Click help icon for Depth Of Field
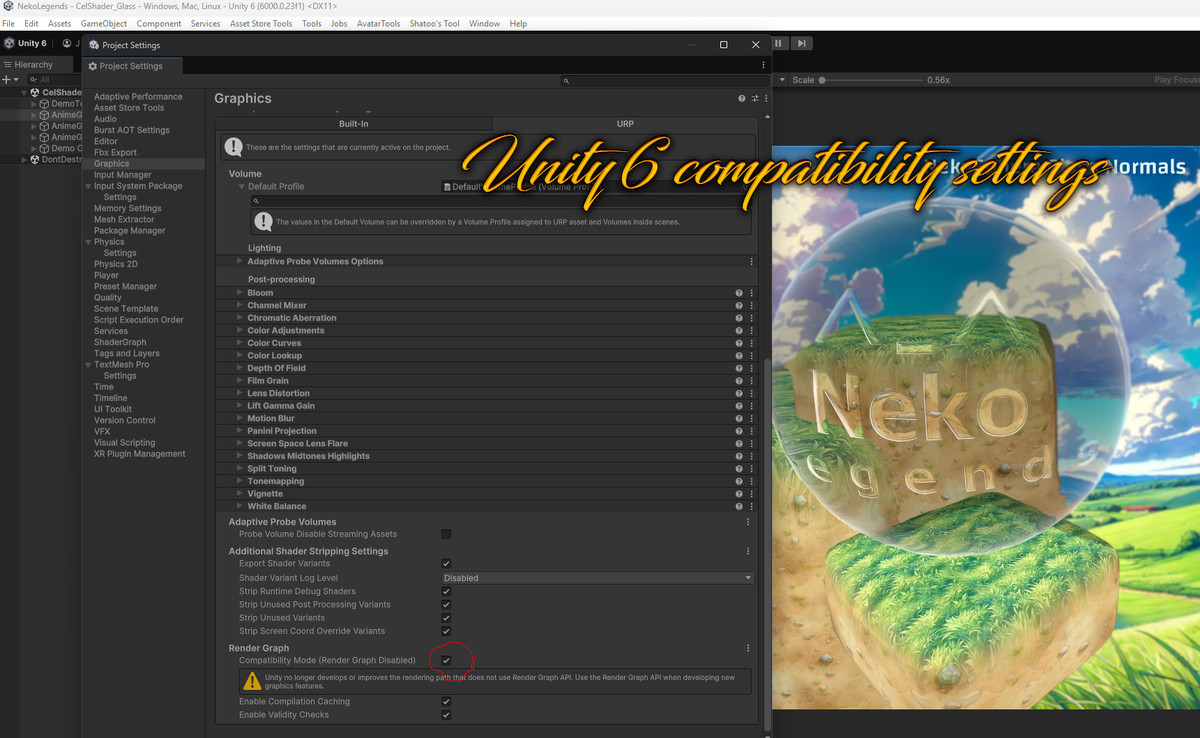Image resolution: width=1200 pixels, height=738 pixels. pyautogui.click(x=739, y=368)
